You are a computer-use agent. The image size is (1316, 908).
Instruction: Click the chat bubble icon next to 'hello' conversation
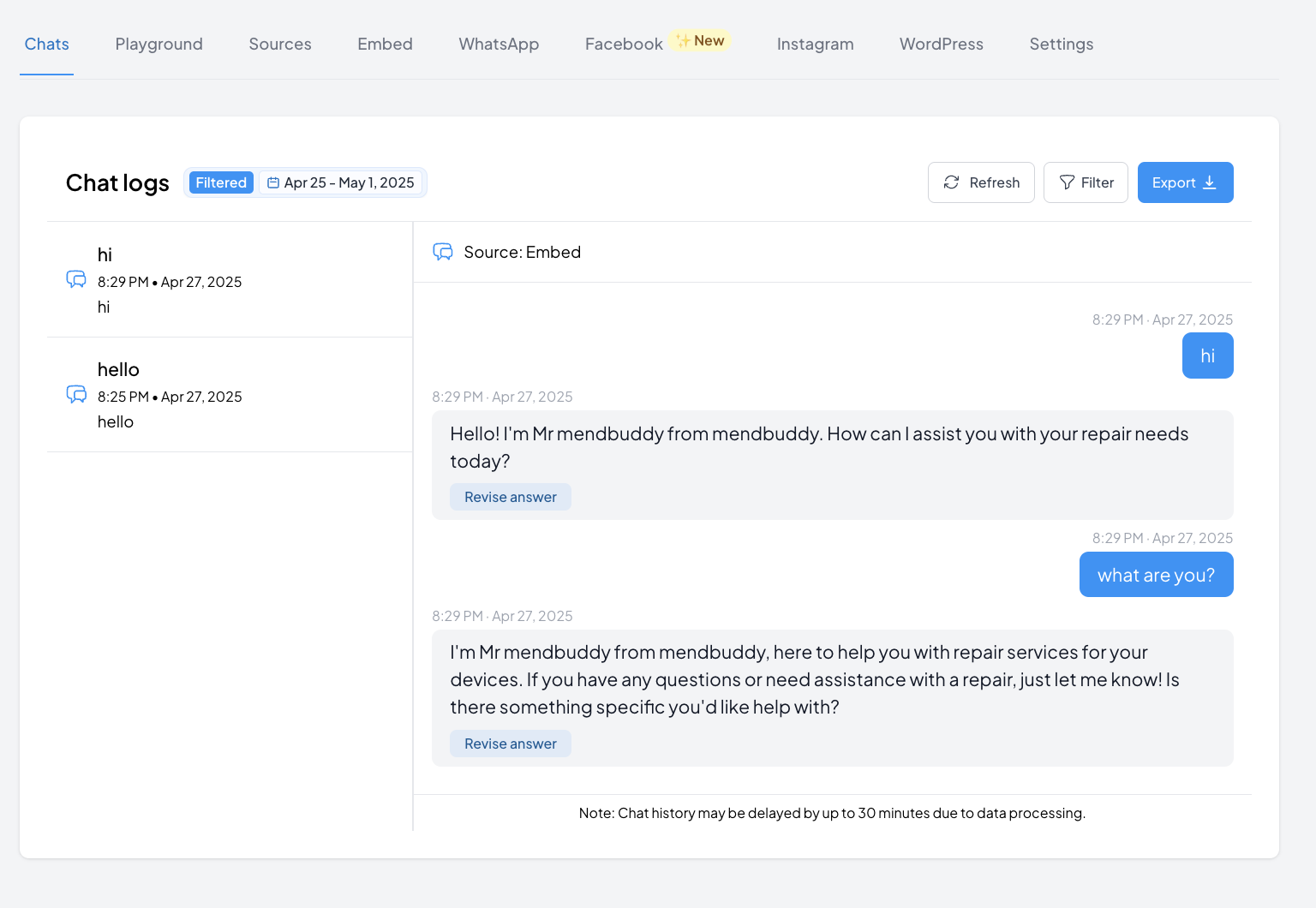[76, 394]
